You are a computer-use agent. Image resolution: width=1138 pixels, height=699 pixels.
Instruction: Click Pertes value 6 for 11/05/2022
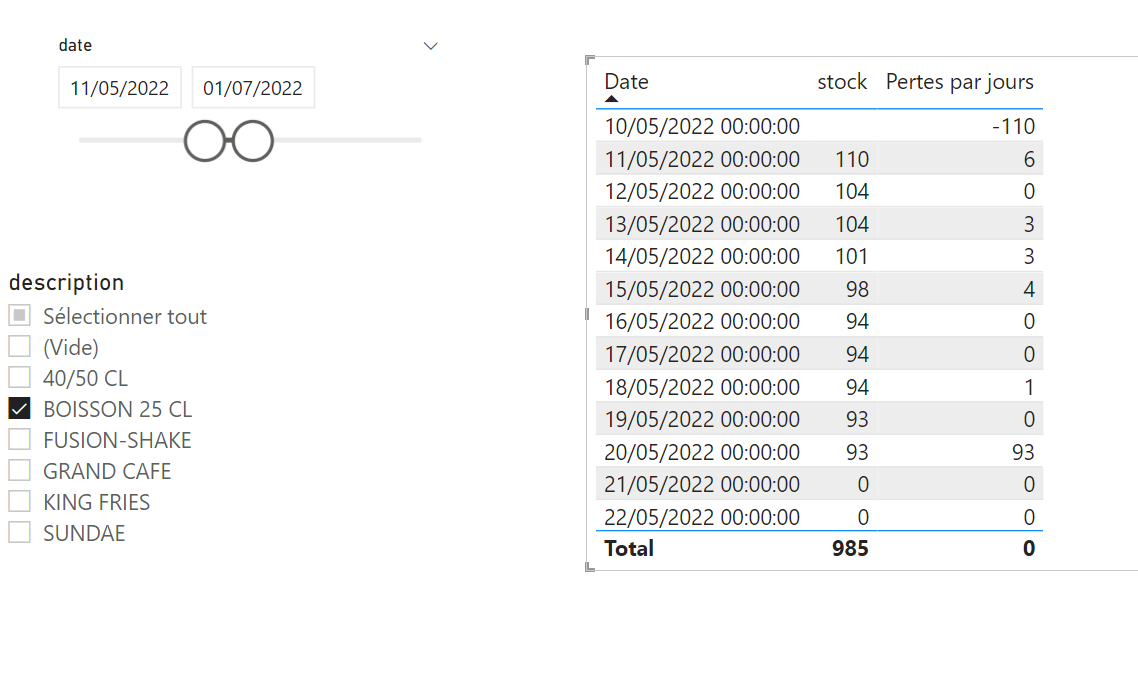coord(1029,159)
